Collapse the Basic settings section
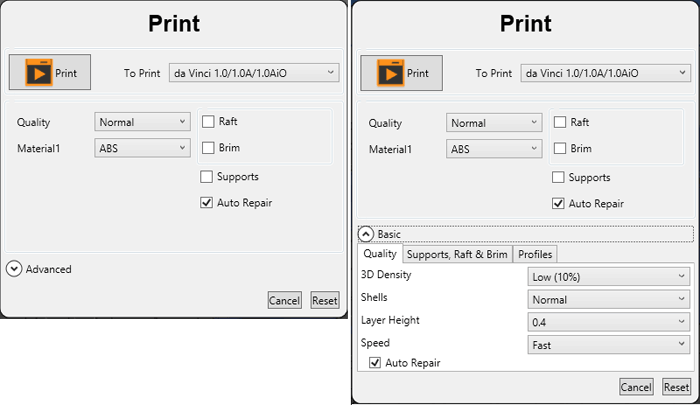This screenshot has width=700, height=405. tap(366, 234)
